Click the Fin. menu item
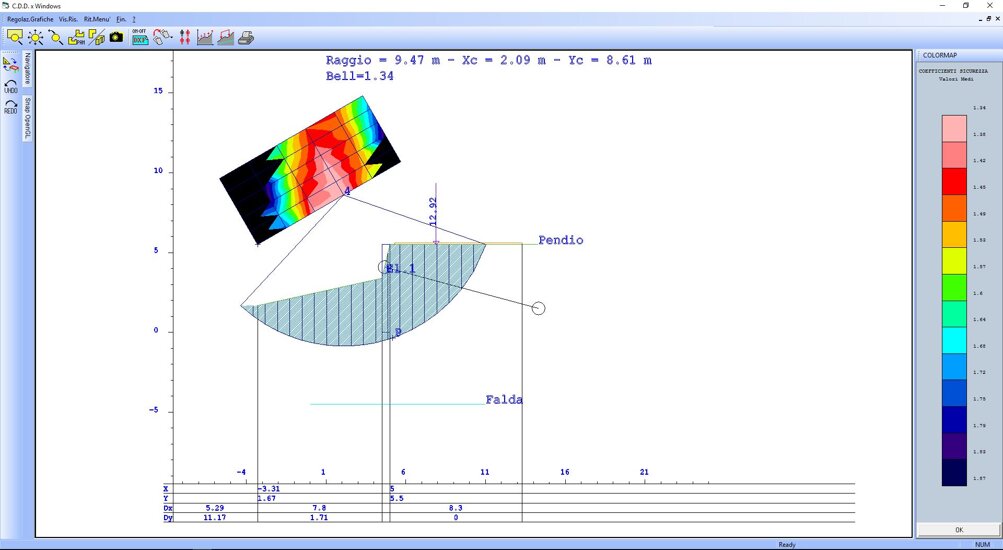This screenshot has width=1003, height=550. (x=121, y=19)
